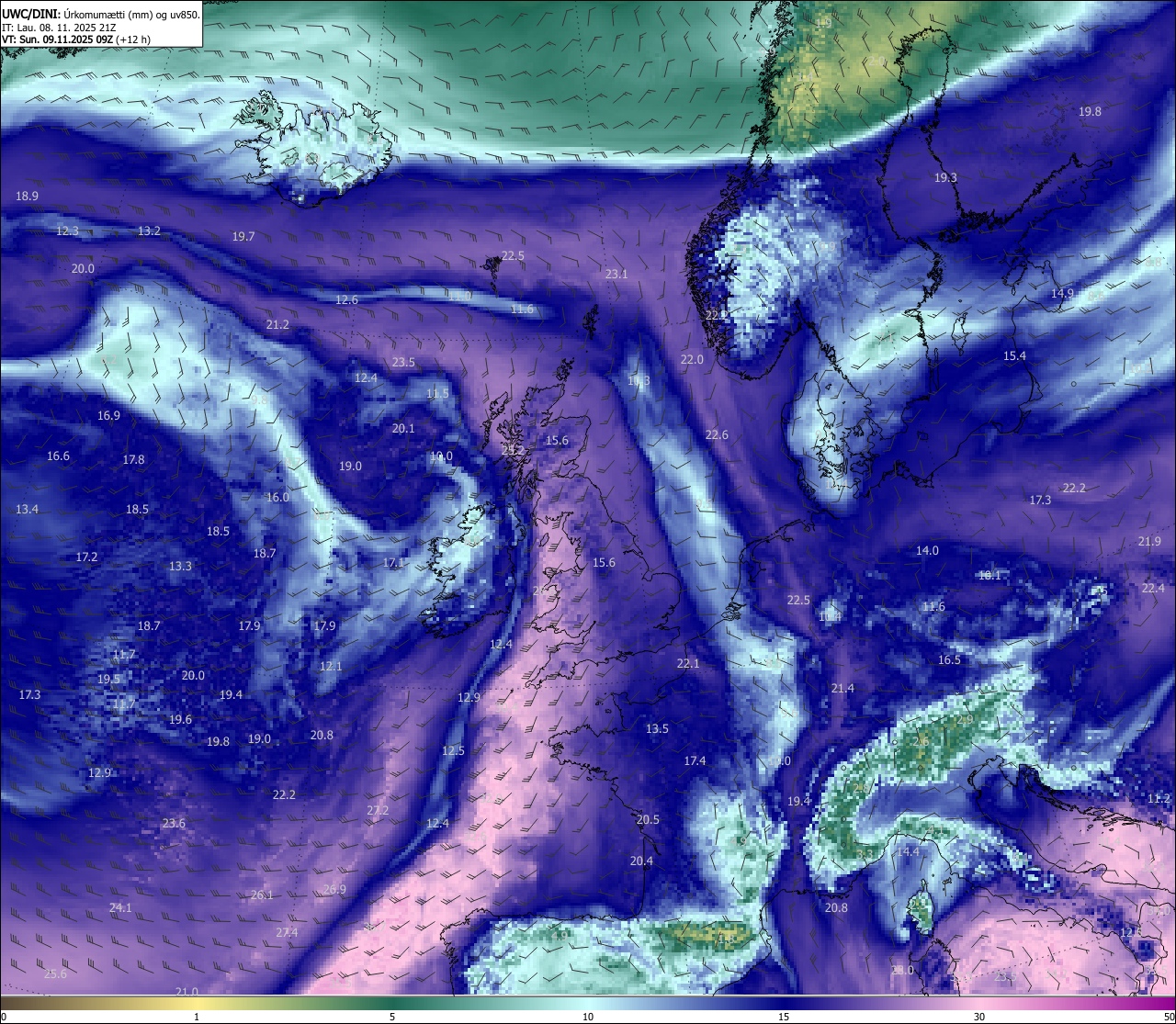The image size is (1176, 1024).
Task: Click the 17.4 value over France
Action: tap(695, 760)
